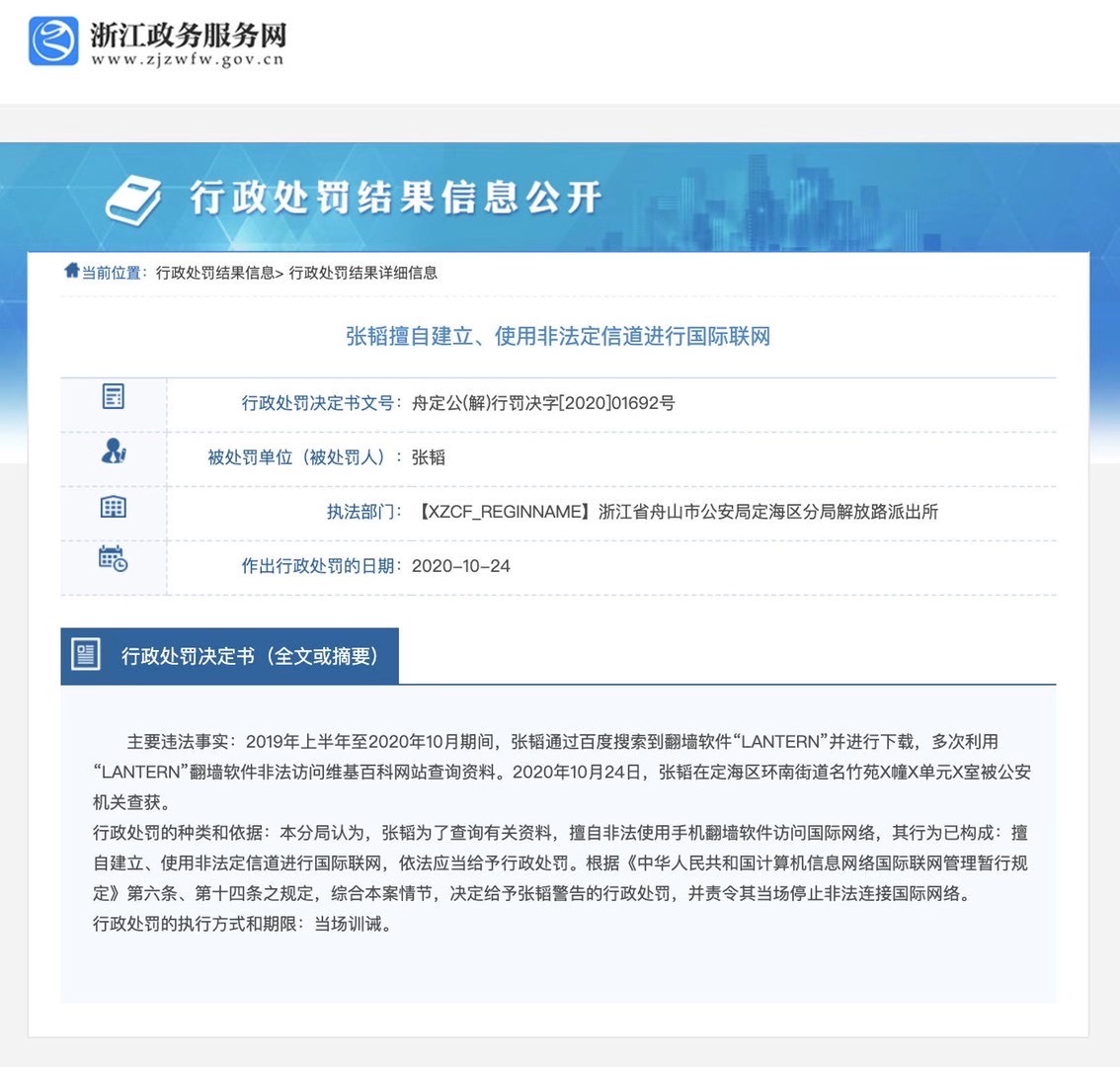
Task: Click the person icon beside 被处罚单位
Action: coord(114,451)
